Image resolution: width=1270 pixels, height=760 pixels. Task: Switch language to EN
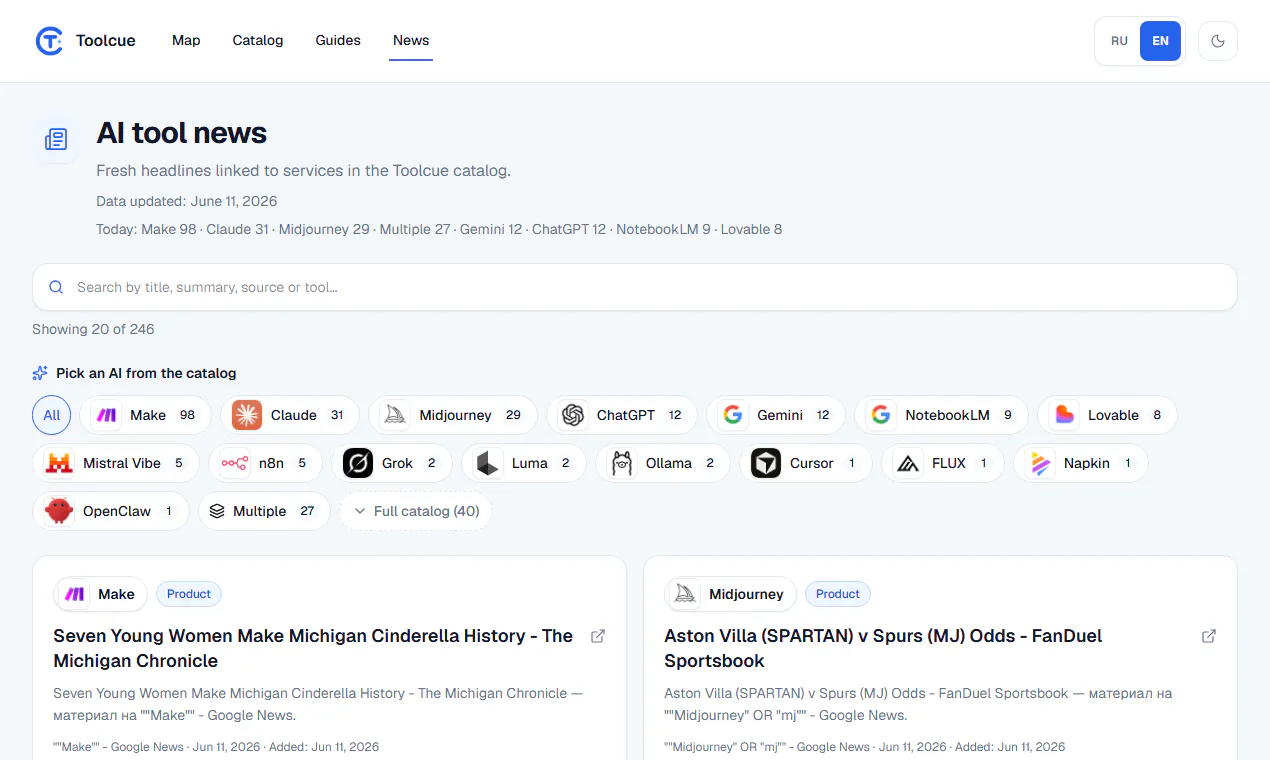click(x=1160, y=41)
